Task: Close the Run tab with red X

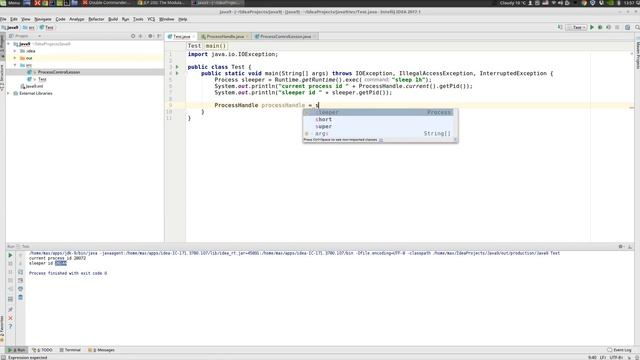Action: (x=11, y=318)
